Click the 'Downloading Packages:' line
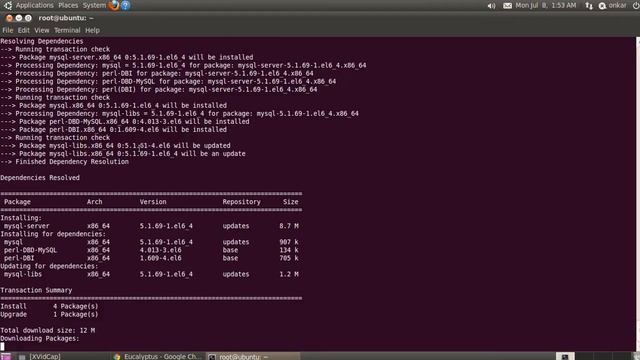Viewport: 640px width, 360px height. tap(40, 338)
